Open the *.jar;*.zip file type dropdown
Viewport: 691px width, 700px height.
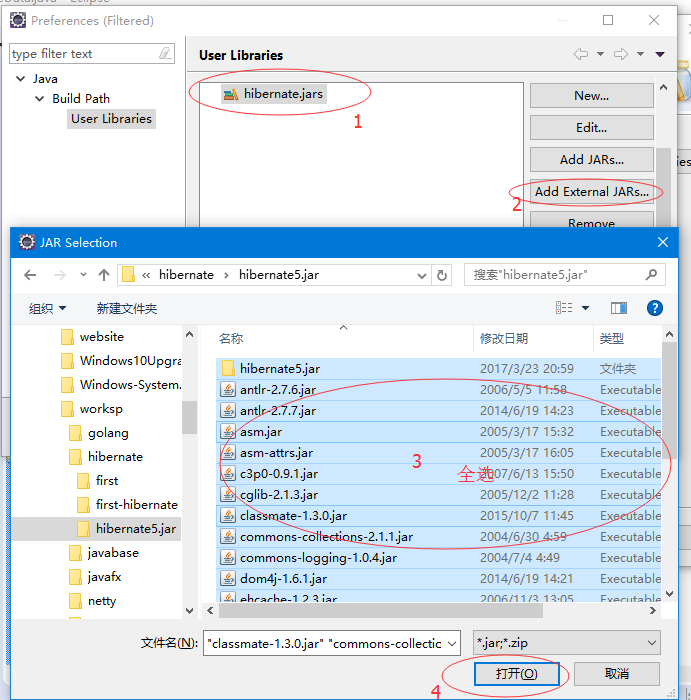(x=567, y=643)
